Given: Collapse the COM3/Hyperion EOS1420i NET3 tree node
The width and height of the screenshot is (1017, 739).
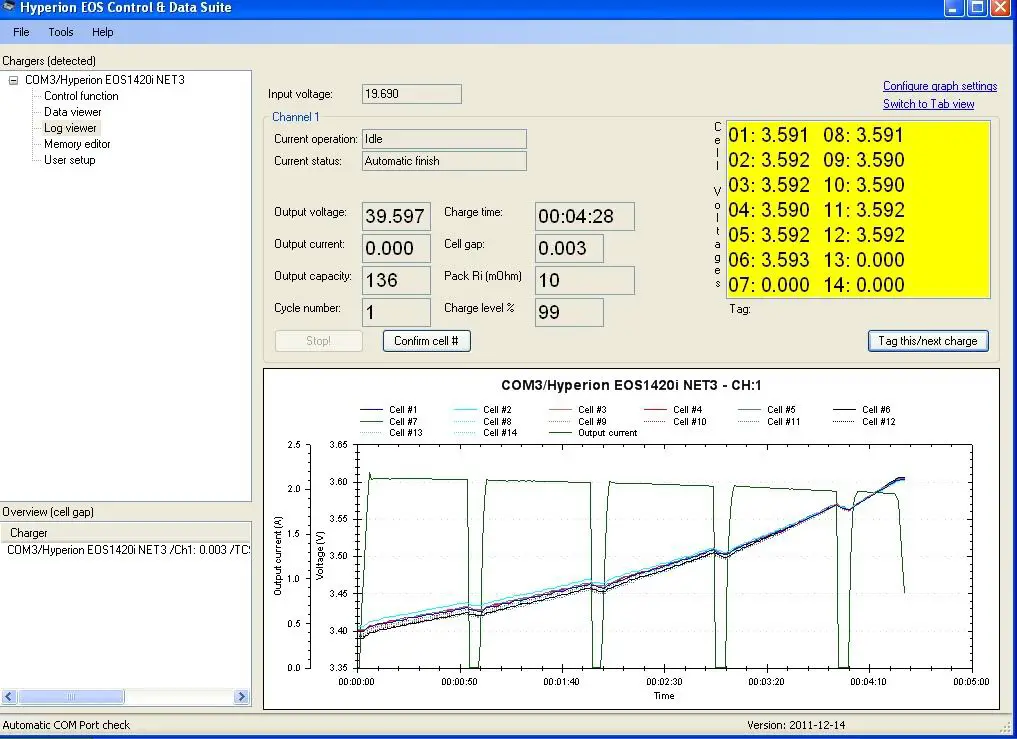Looking at the screenshot, I should point(13,80).
